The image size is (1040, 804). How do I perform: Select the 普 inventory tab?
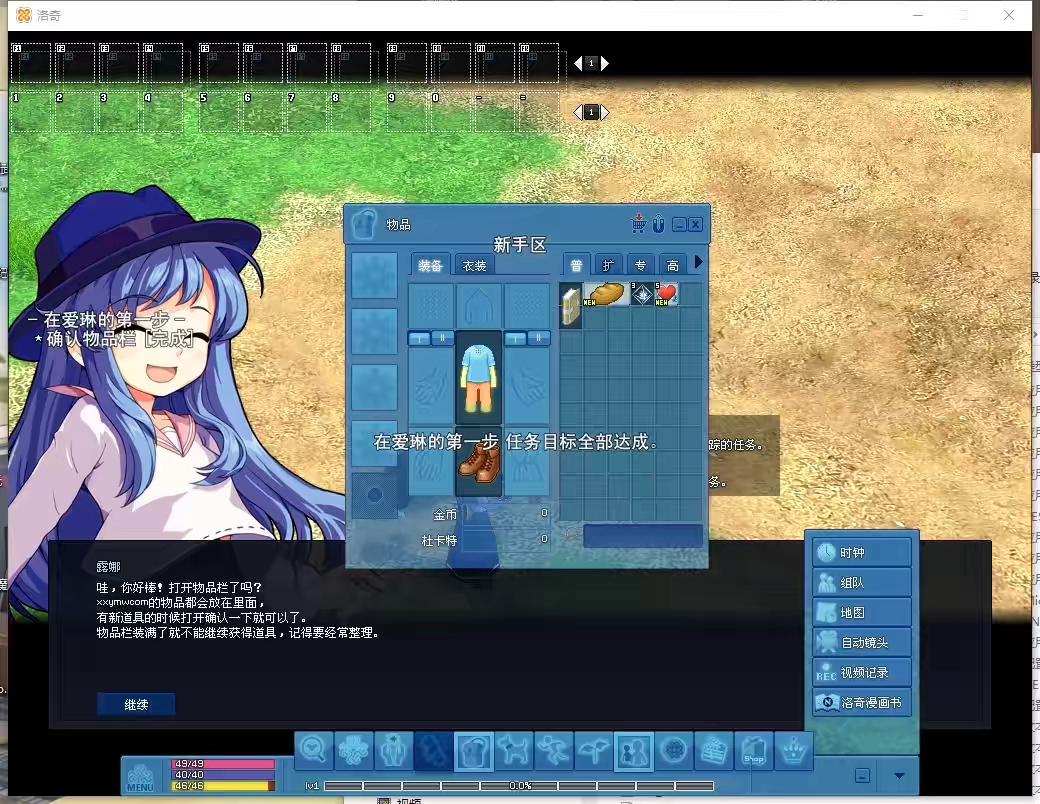click(x=576, y=265)
